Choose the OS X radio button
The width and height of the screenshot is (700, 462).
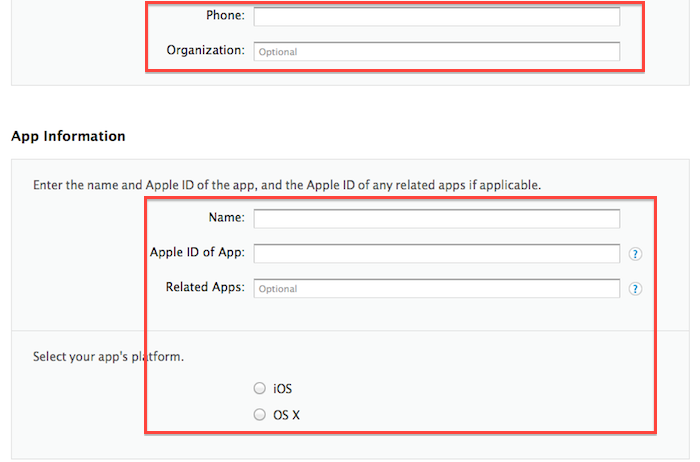click(259, 415)
